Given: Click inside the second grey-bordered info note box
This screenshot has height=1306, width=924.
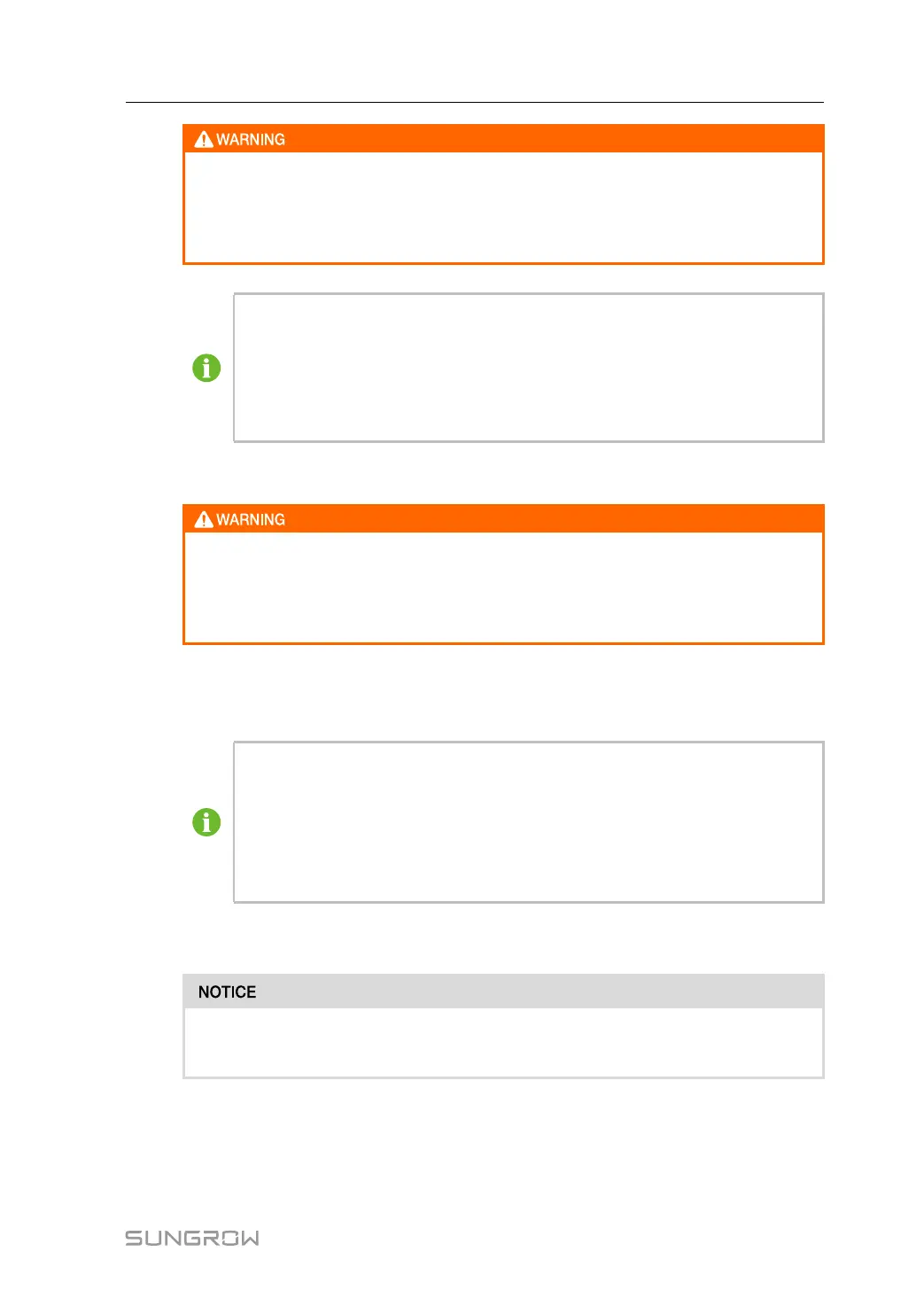Looking at the screenshot, I should pyautogui.click(x=528, y=822).
